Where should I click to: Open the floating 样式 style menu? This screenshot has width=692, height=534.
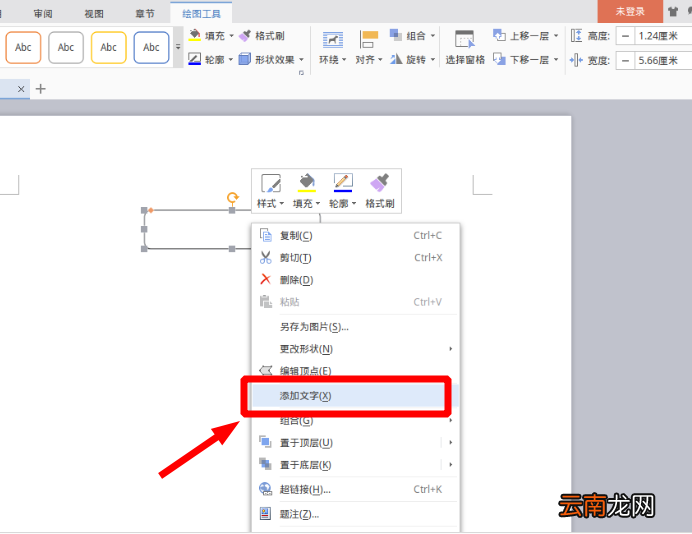click(x=271, y=191)
